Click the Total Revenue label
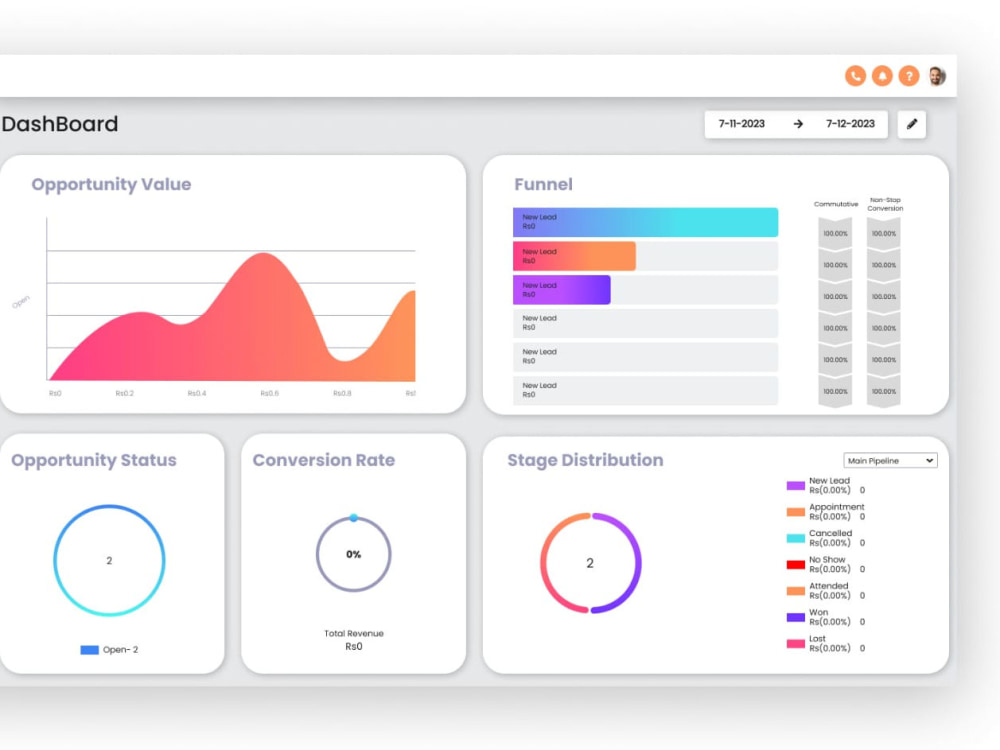 coord(353,633)
